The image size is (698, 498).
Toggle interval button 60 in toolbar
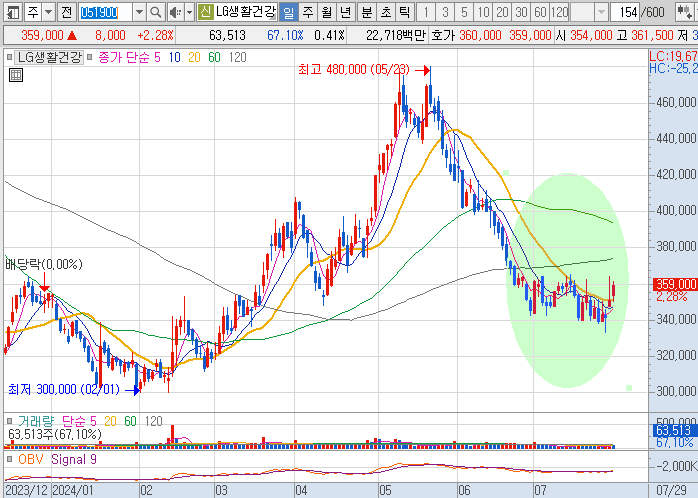click(540, 12)
